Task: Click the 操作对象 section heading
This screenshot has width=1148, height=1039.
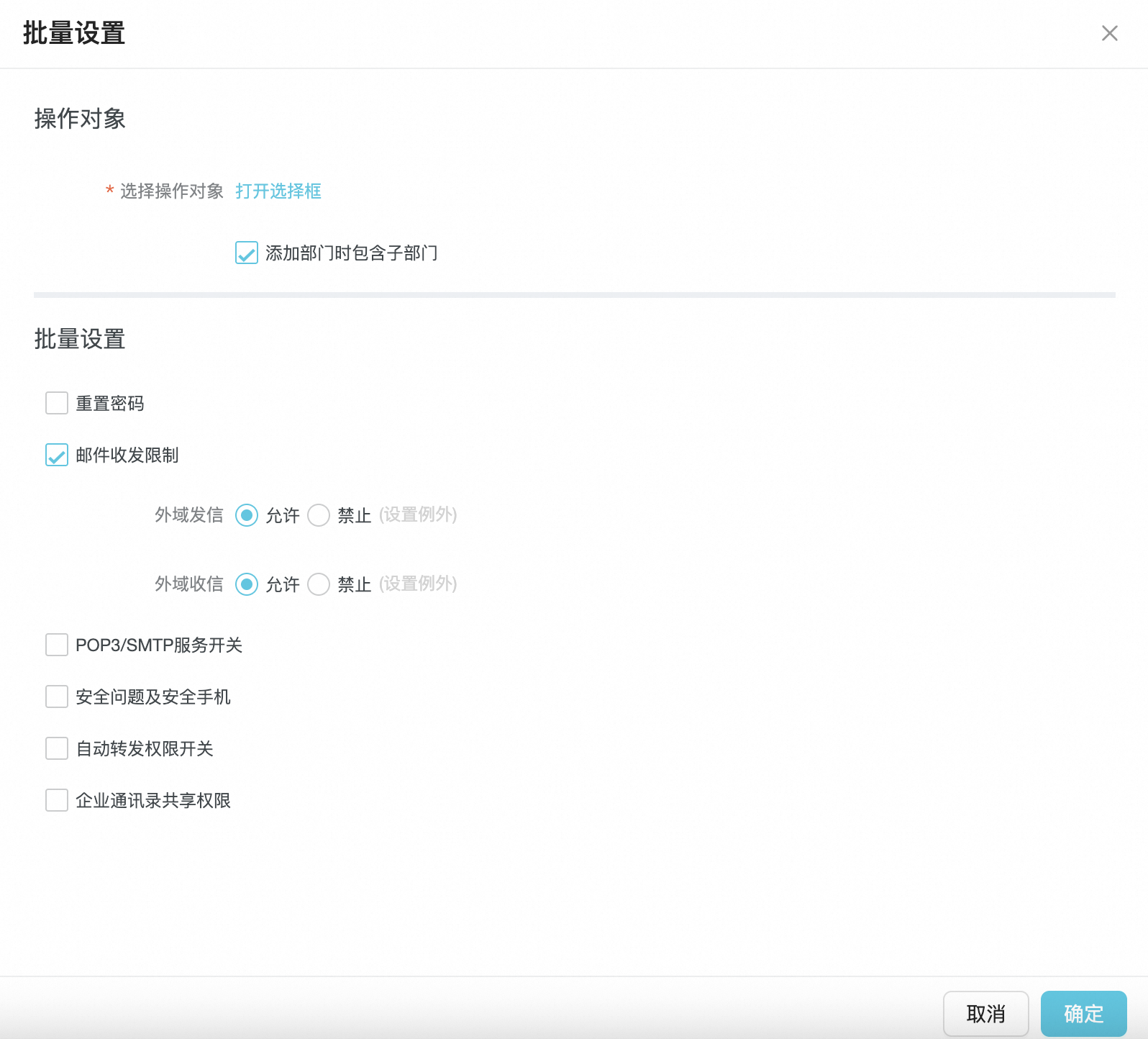Action: [80, 119]
